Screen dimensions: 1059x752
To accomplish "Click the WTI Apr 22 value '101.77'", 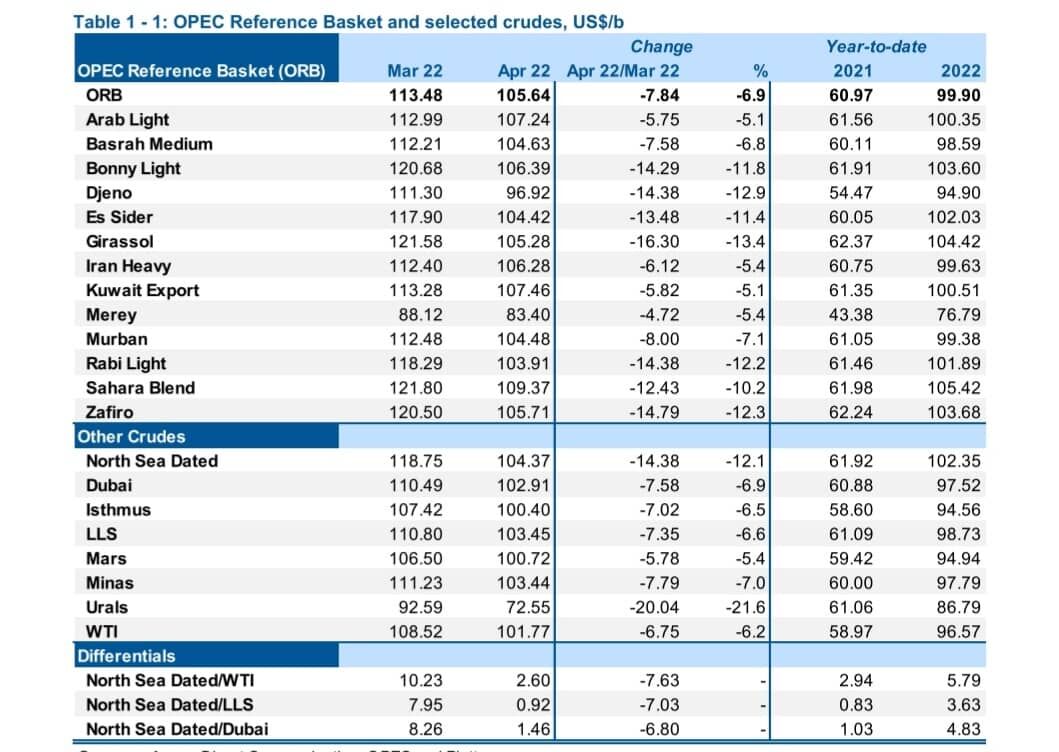I will point(523,631).
